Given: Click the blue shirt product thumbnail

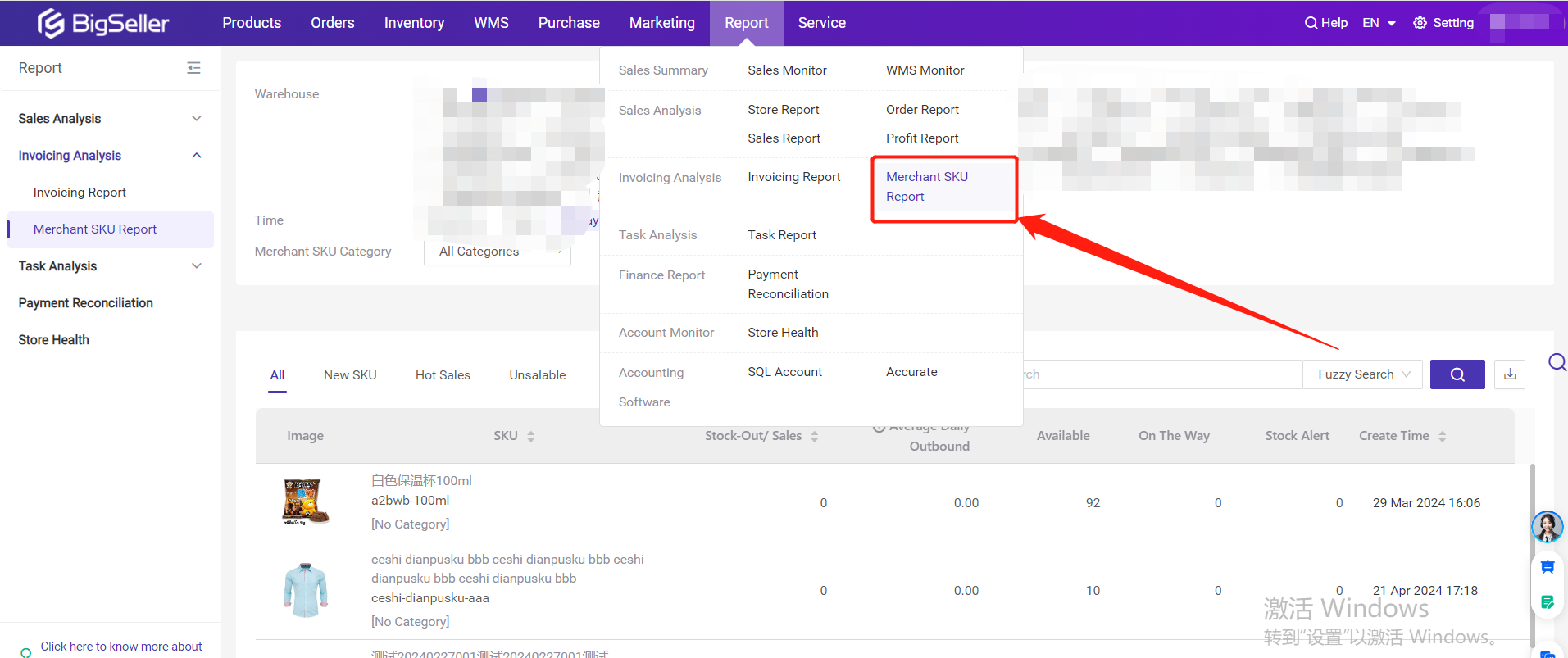Looking at the screenshot, I should (306, 590).
